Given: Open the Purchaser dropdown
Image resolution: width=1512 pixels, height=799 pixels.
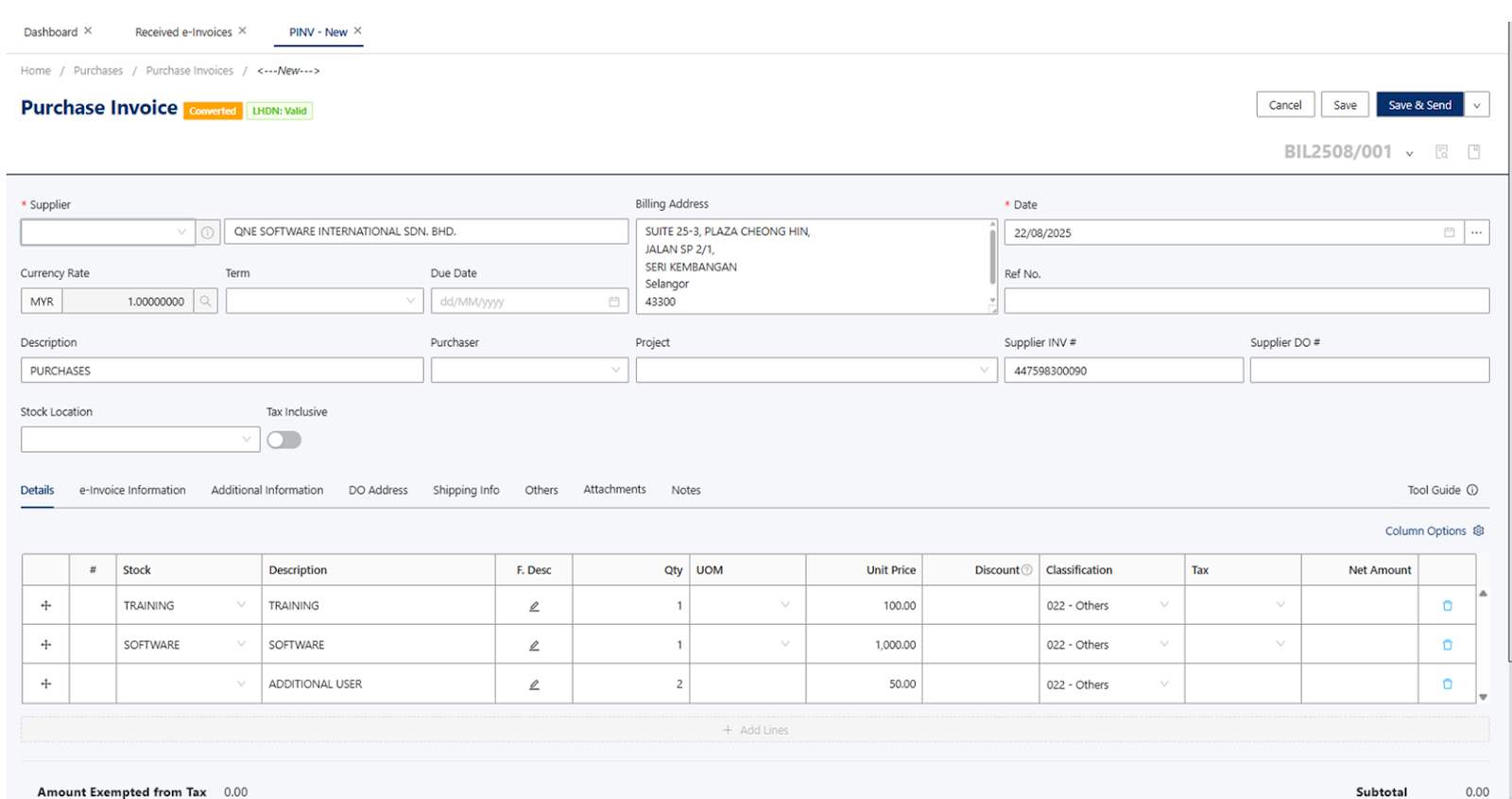Looking at the screenshot, I should (x=529, y=370).
